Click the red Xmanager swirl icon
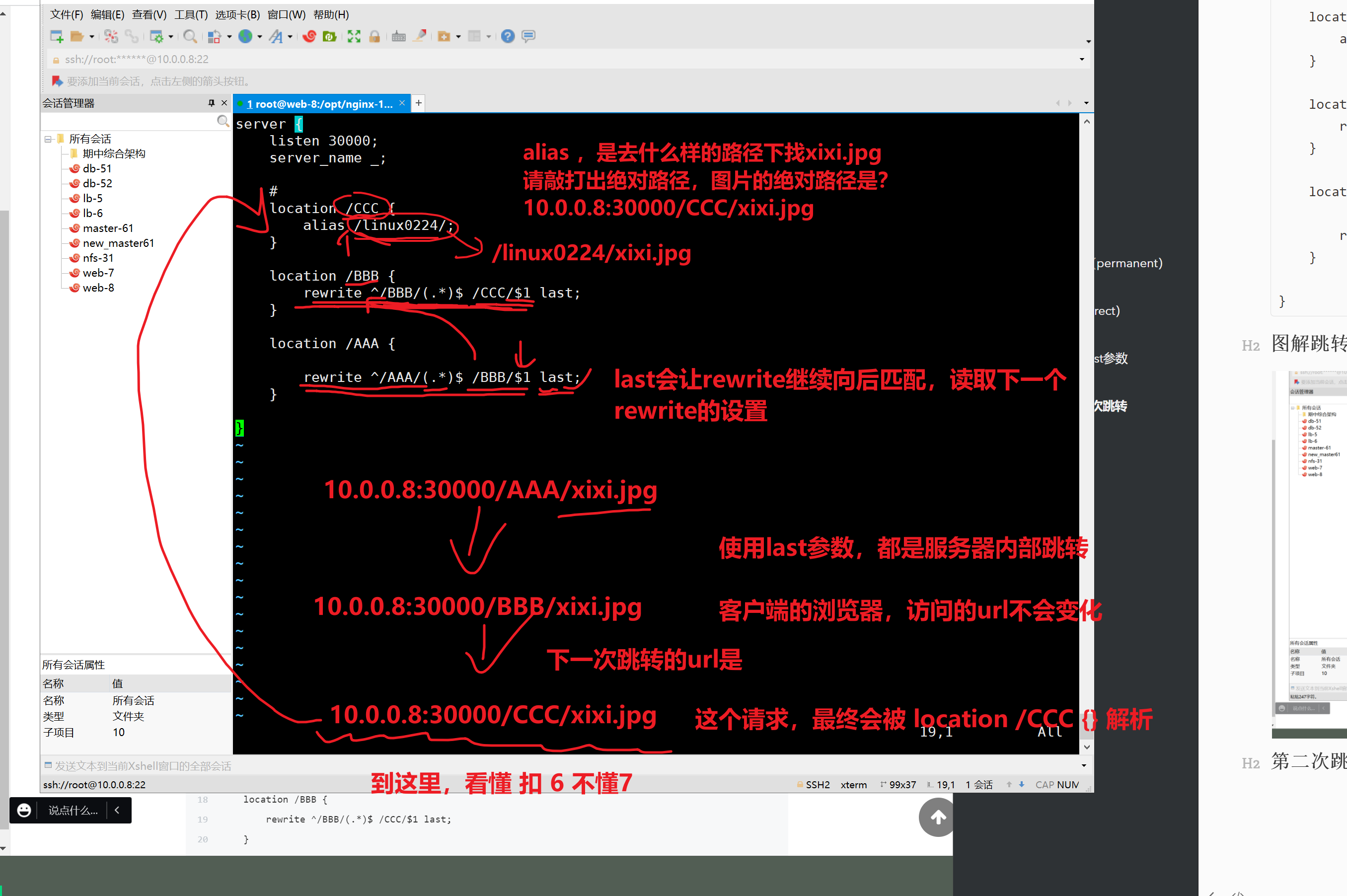 pos(309,37)
